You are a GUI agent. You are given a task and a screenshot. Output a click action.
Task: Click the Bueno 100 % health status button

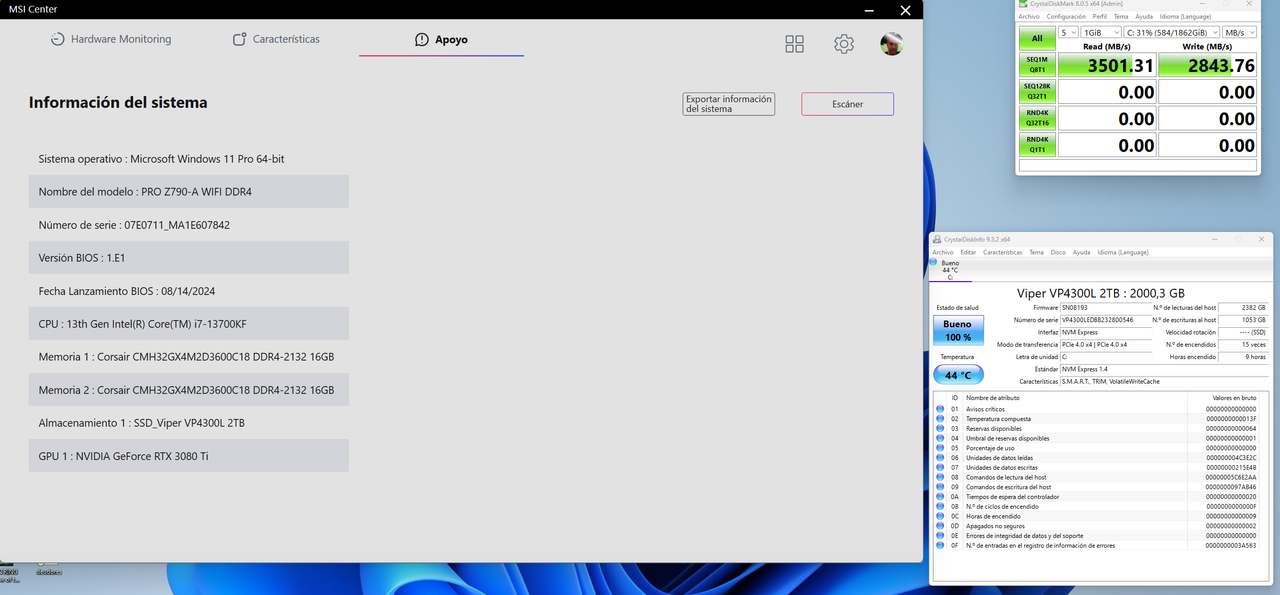pos(957,330)
